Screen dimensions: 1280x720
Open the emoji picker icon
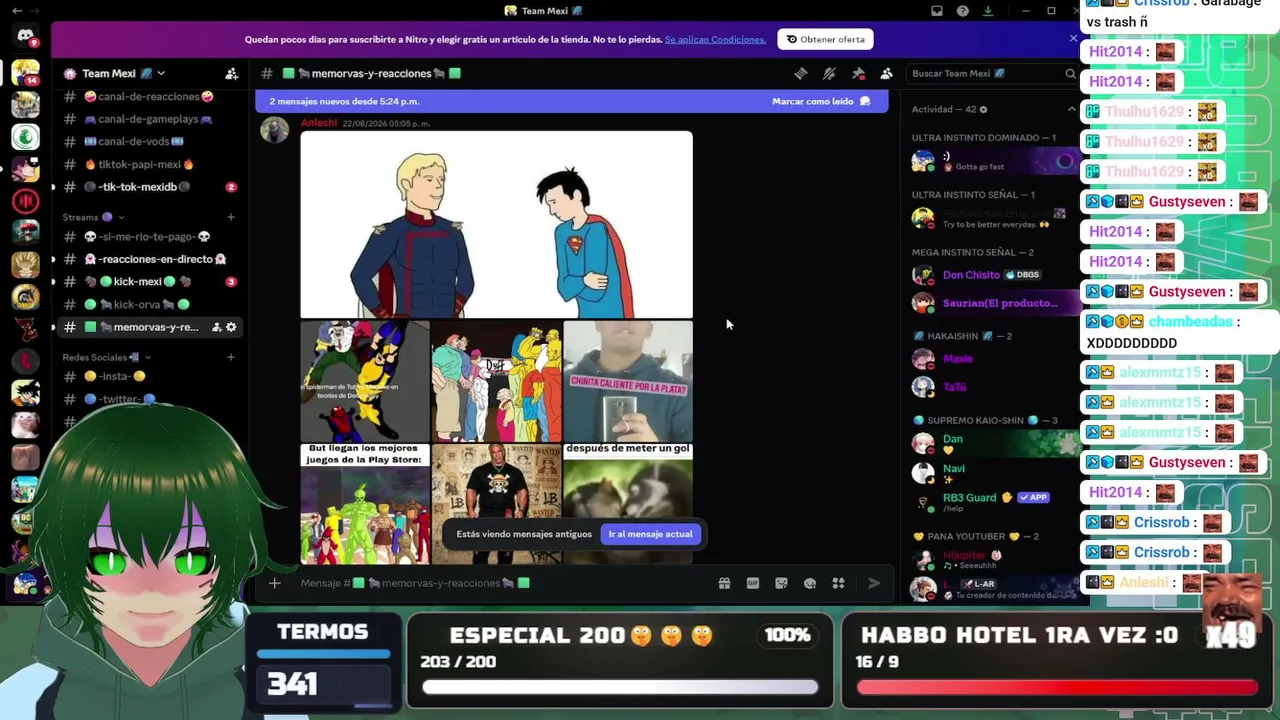(810, 583)
